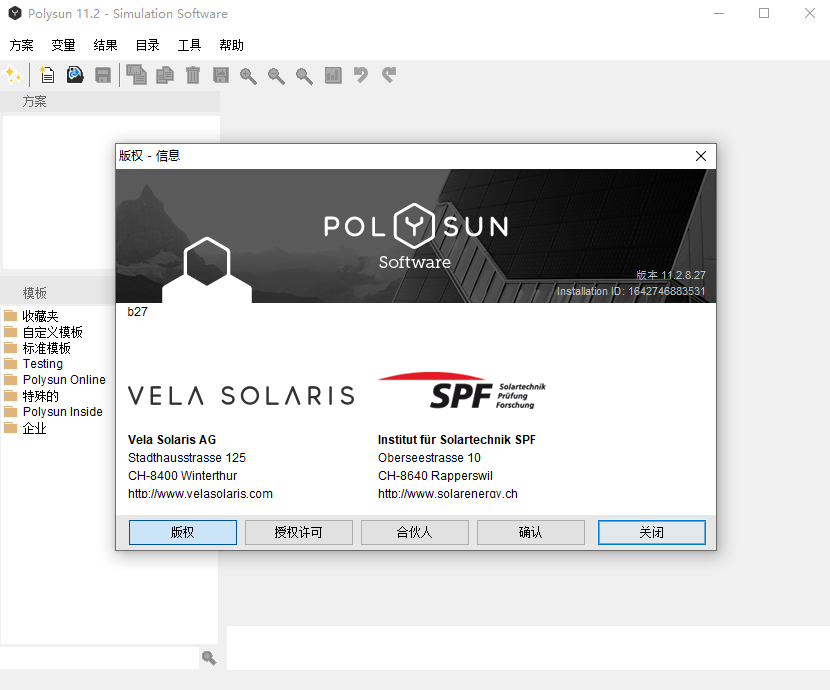The width and height of the screenshot is (830, 690).
Task: Click the 版权 button in the dialog
Action: tap(183, 532)
